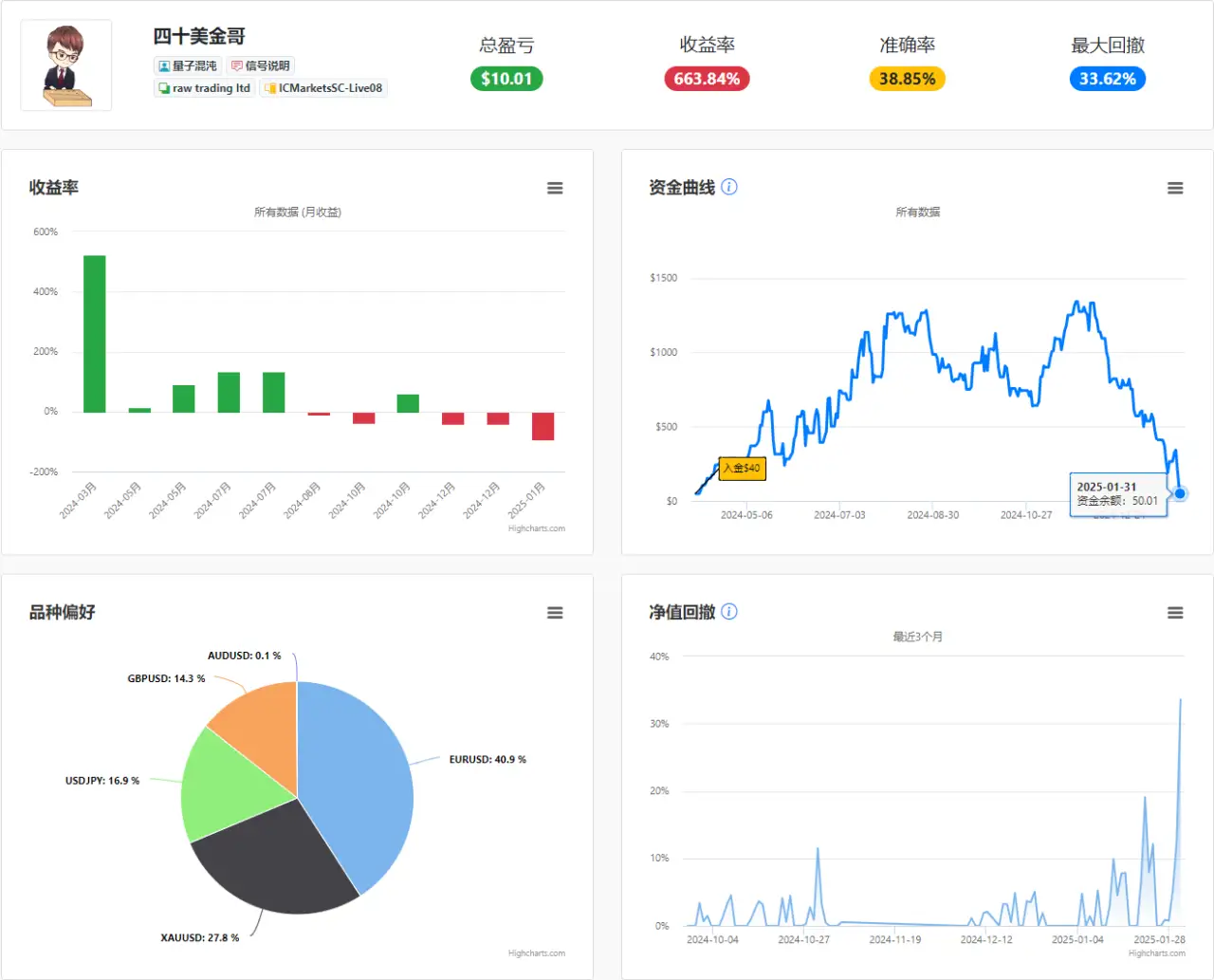This screenshot has height=980, width=1214.
Task: Click the ICMarketsSC-Live08 server tag
Action: tap(323, 88)
